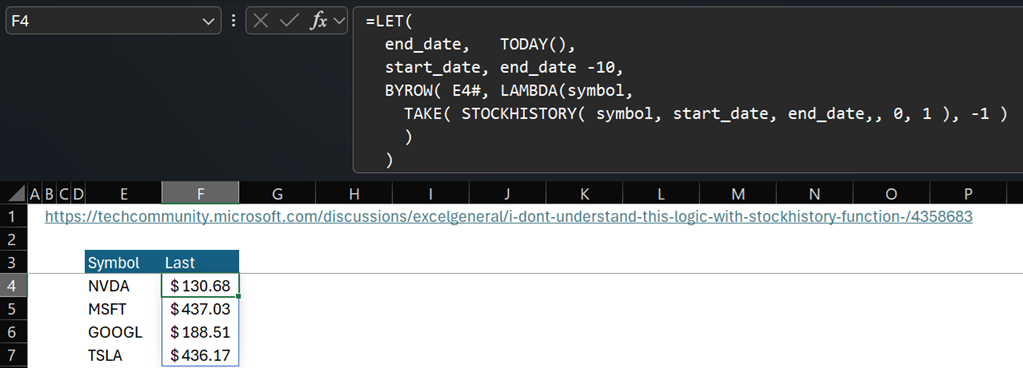Select the Symbol header cell

(123, 262)
